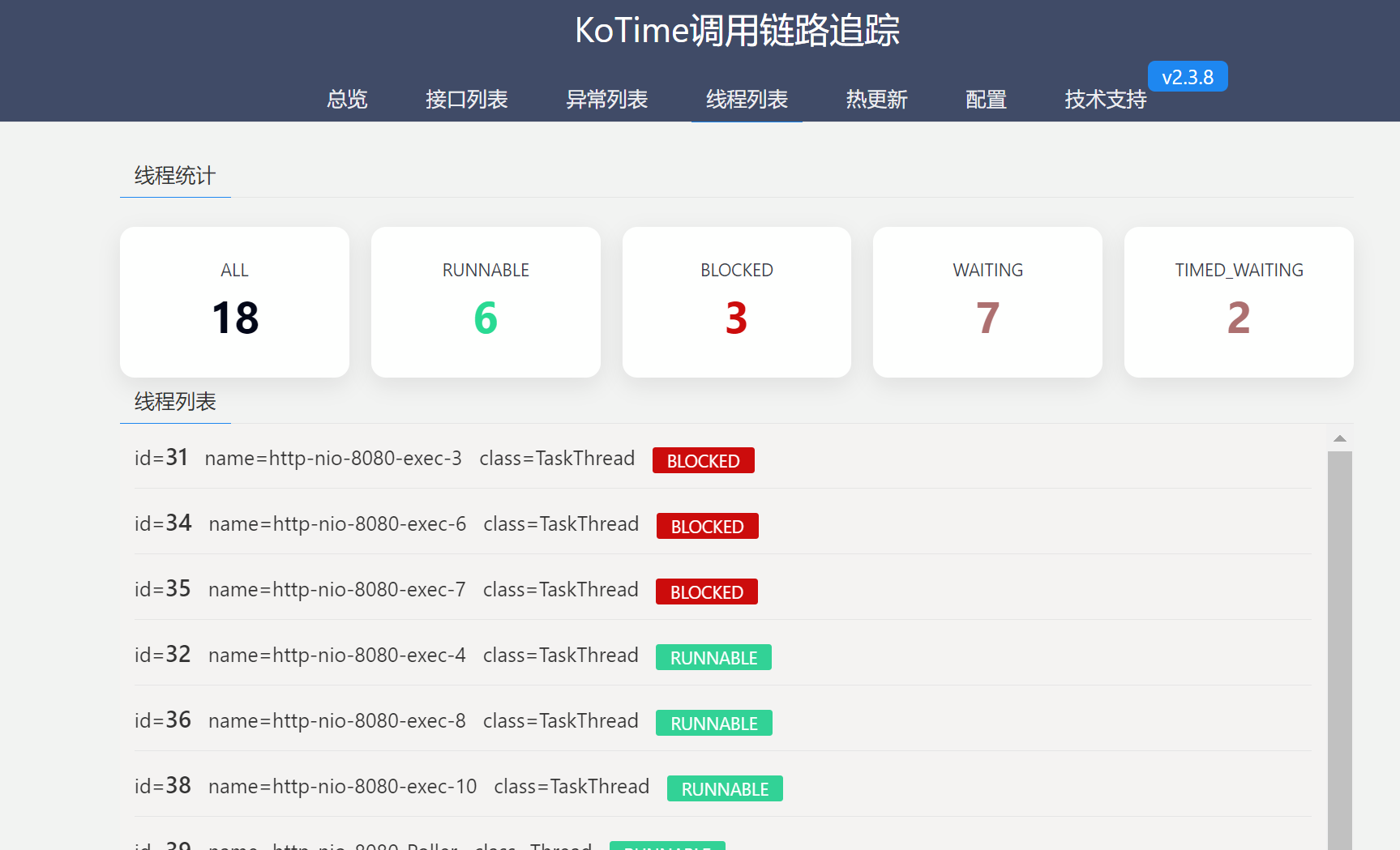Go to the 热更新 tab
This screenshot has height=850, width=1400.
876,99
